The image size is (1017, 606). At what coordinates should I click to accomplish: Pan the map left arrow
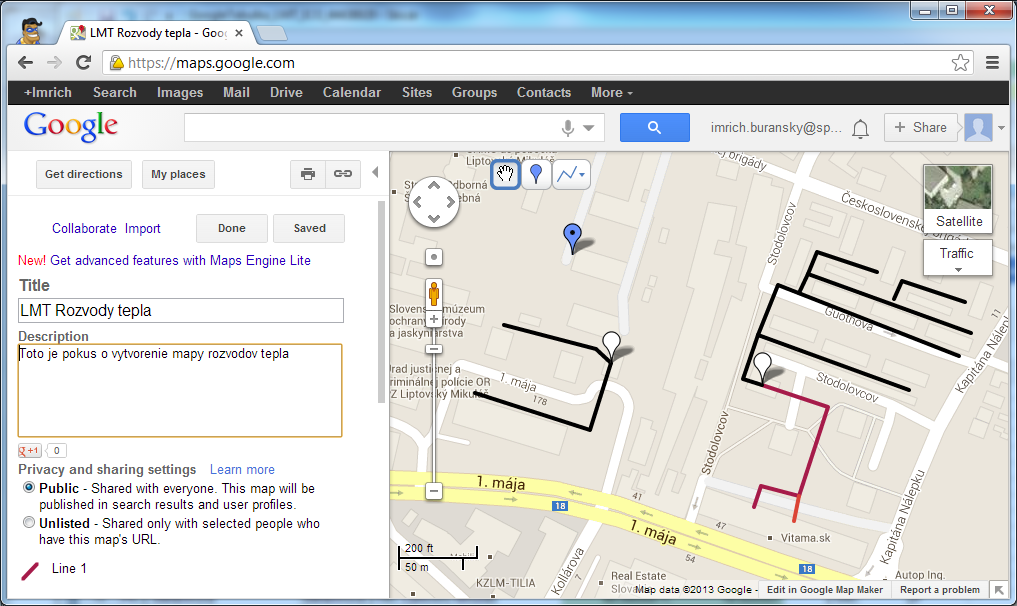coord(417,202)
